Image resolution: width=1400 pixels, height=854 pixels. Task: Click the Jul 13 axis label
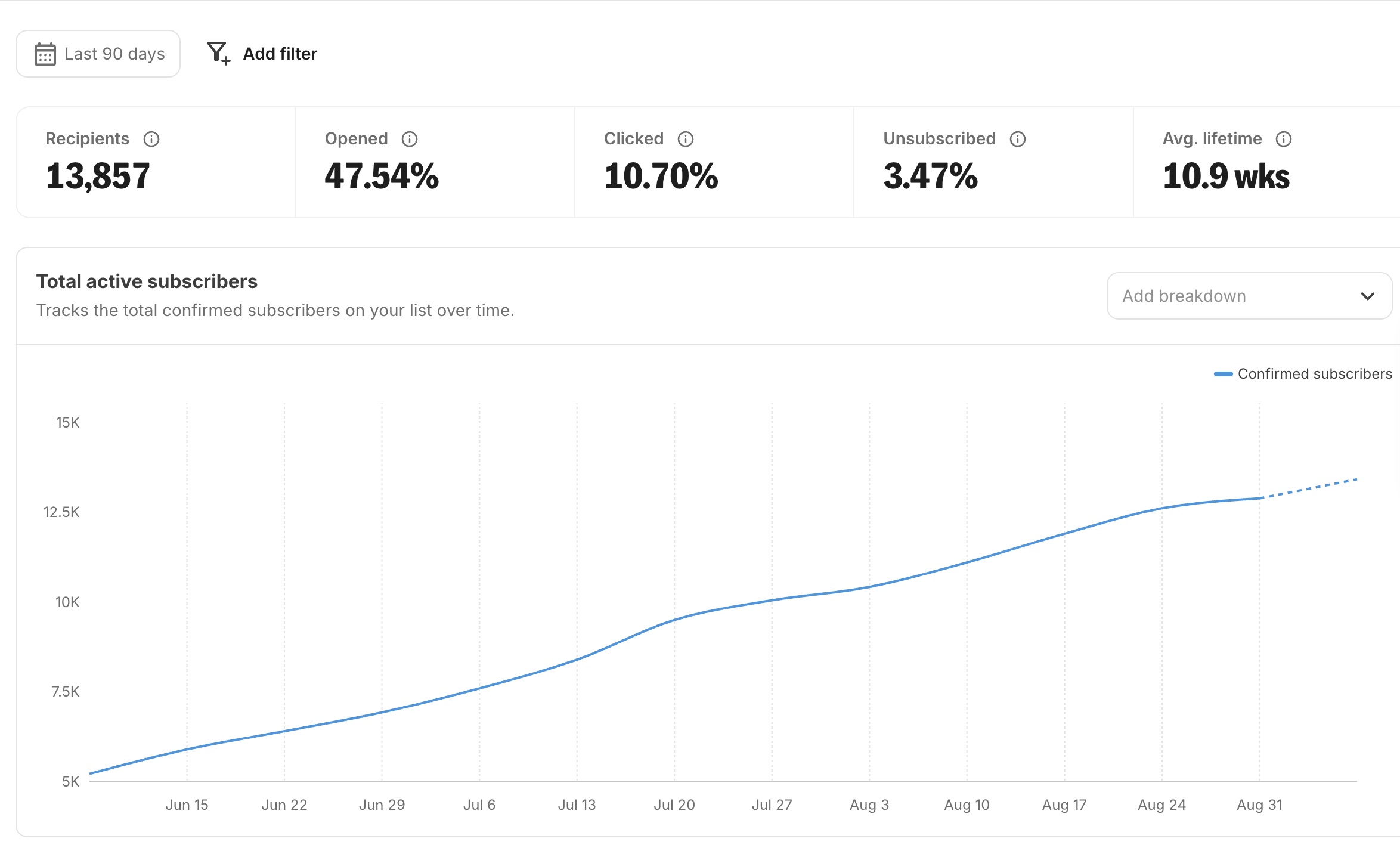(x=577, y=805)
